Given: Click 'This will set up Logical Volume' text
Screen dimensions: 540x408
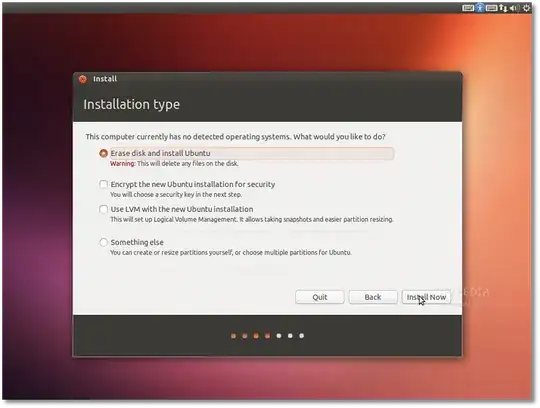Looking at the screenshot, I should [x=251, y=219].
